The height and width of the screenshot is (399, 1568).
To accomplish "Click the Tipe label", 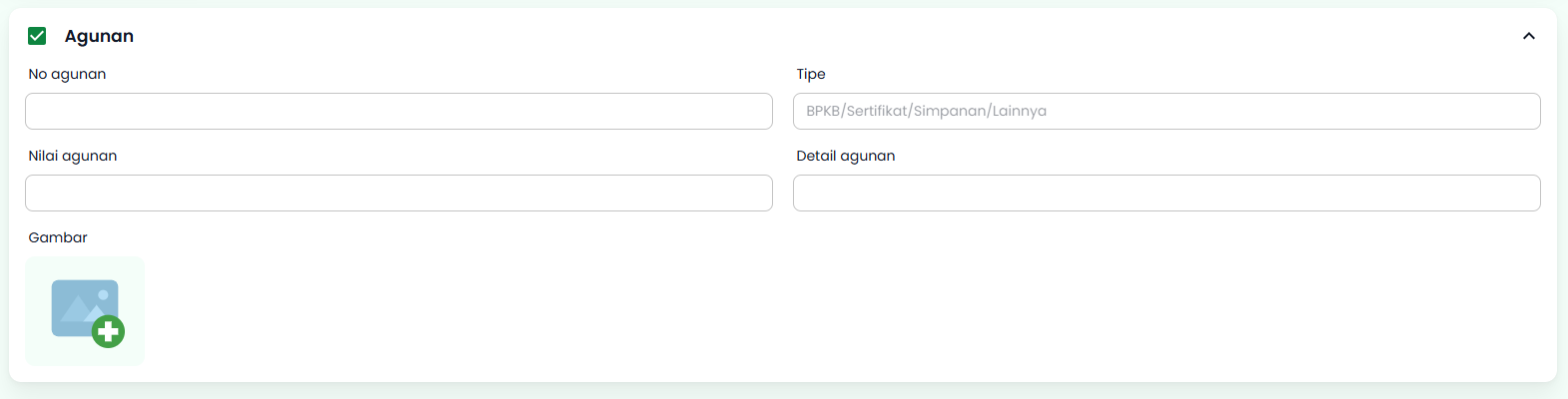I will pos(811,74).
